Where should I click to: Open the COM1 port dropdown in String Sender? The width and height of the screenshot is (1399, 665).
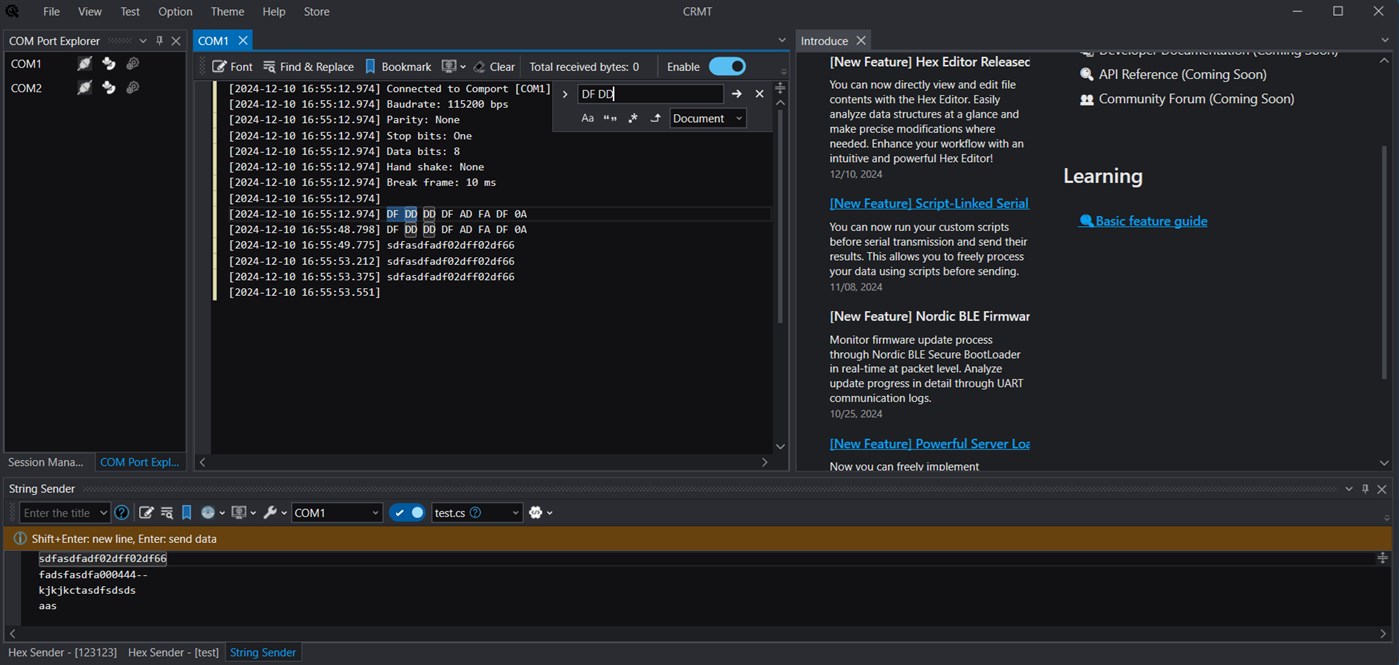tap(336, 513)
